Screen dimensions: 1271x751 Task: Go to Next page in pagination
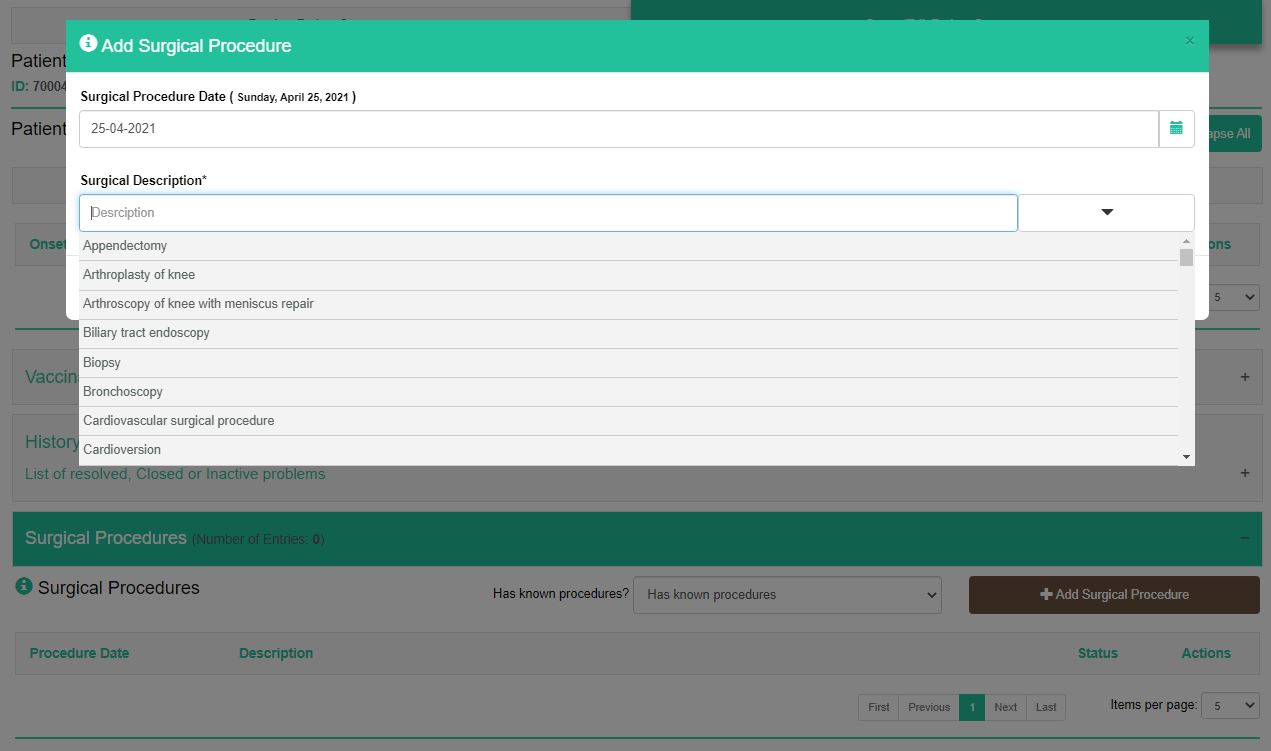1005,707
